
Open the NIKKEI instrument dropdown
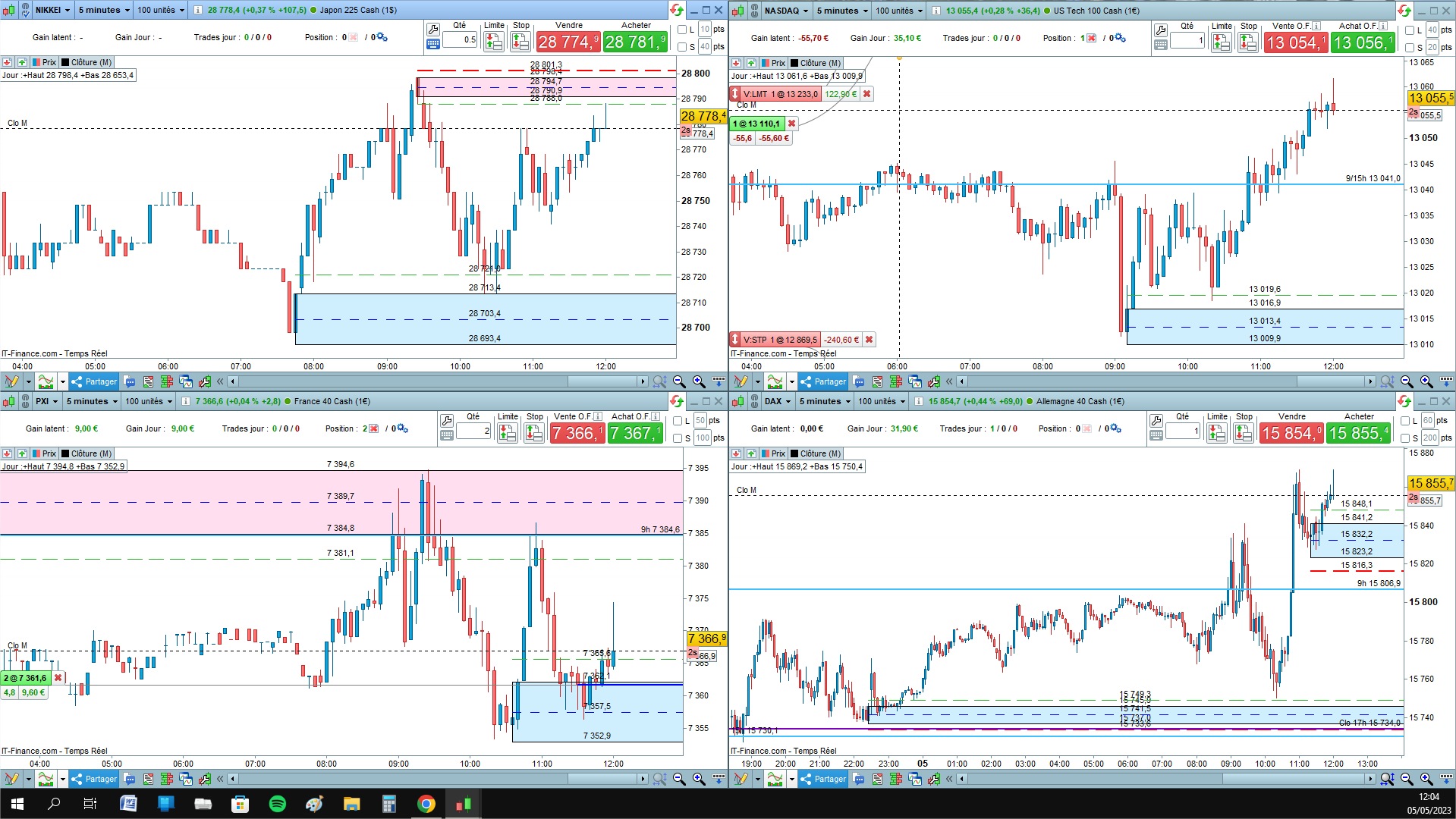(x=53, y=10)
